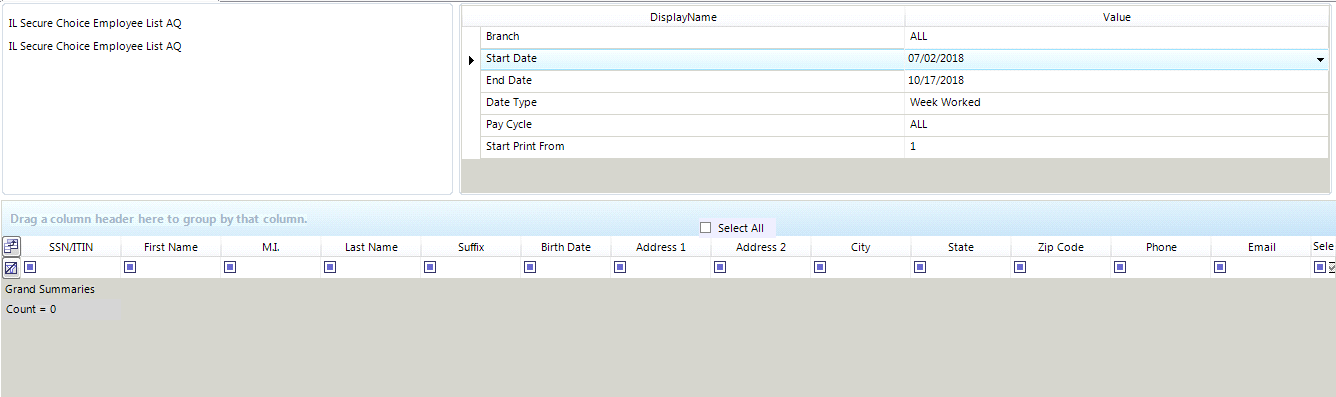Sort by the M.I. column header
Viewport: 1336px width, 397px height.
pos(271,247)
